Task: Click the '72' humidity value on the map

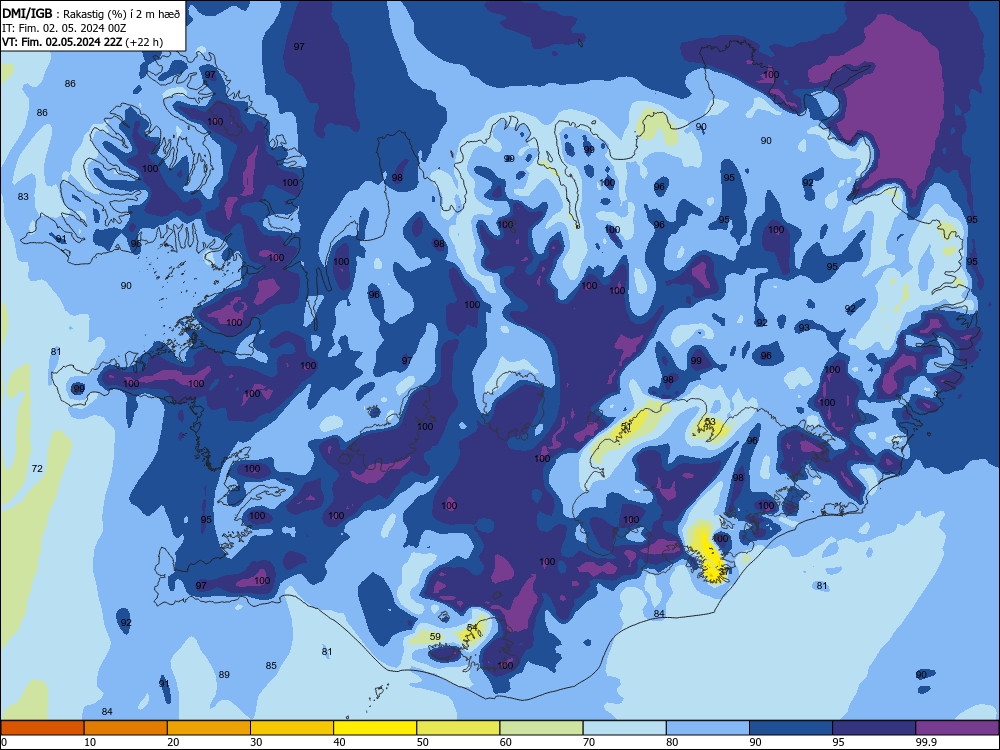Action: pos(38,468)
